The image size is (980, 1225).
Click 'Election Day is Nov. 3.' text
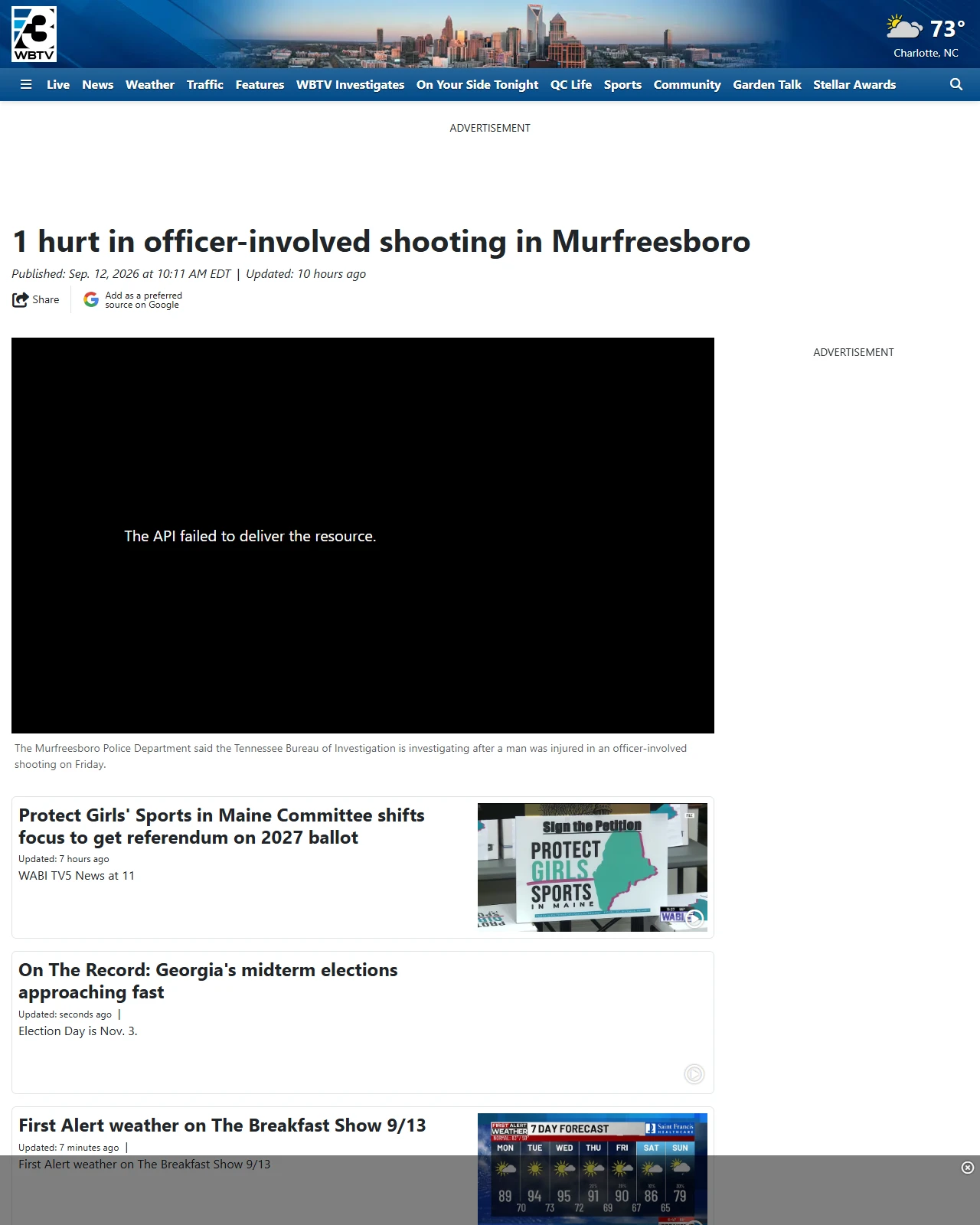[x=78, y=1031]
